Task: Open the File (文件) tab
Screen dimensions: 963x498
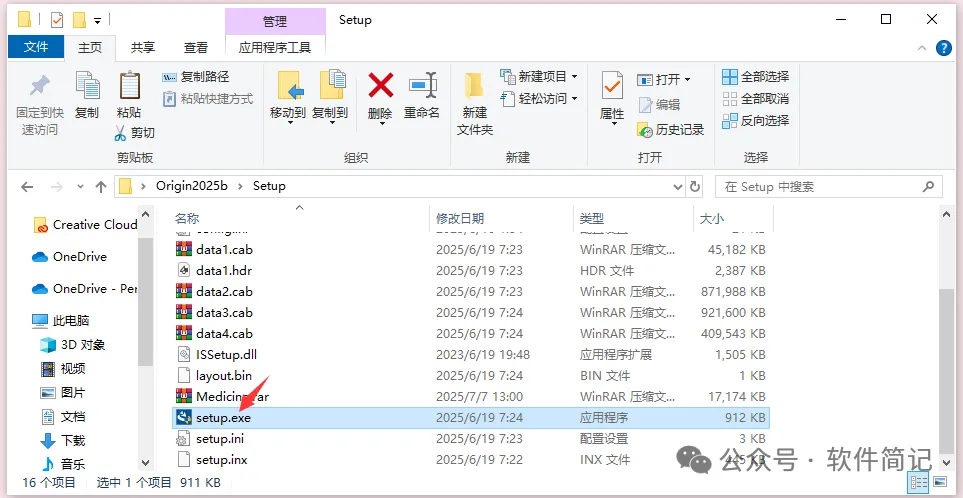Action: (36, 47)
